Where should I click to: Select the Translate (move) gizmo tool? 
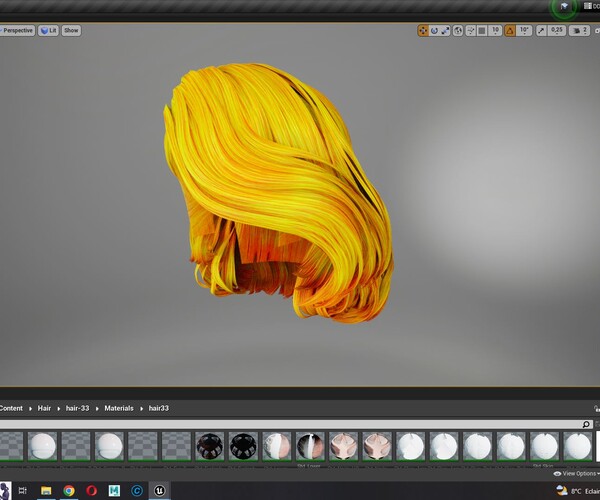coord(423,31)
